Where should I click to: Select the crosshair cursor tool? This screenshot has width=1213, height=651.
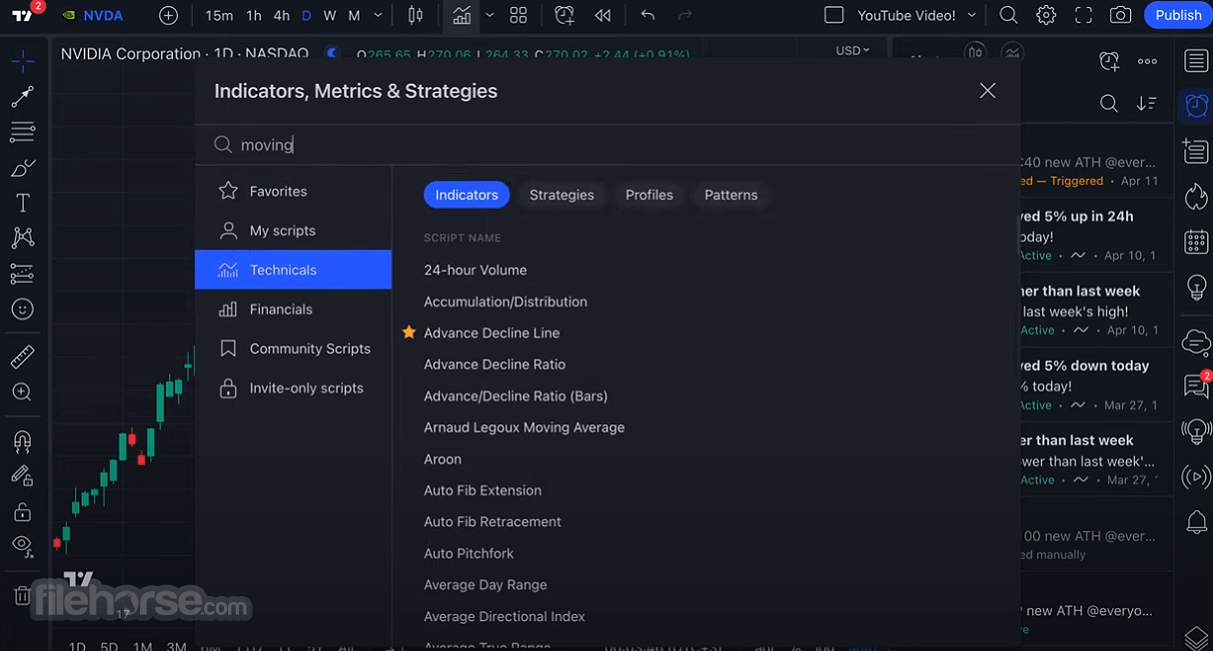point(22,61)
